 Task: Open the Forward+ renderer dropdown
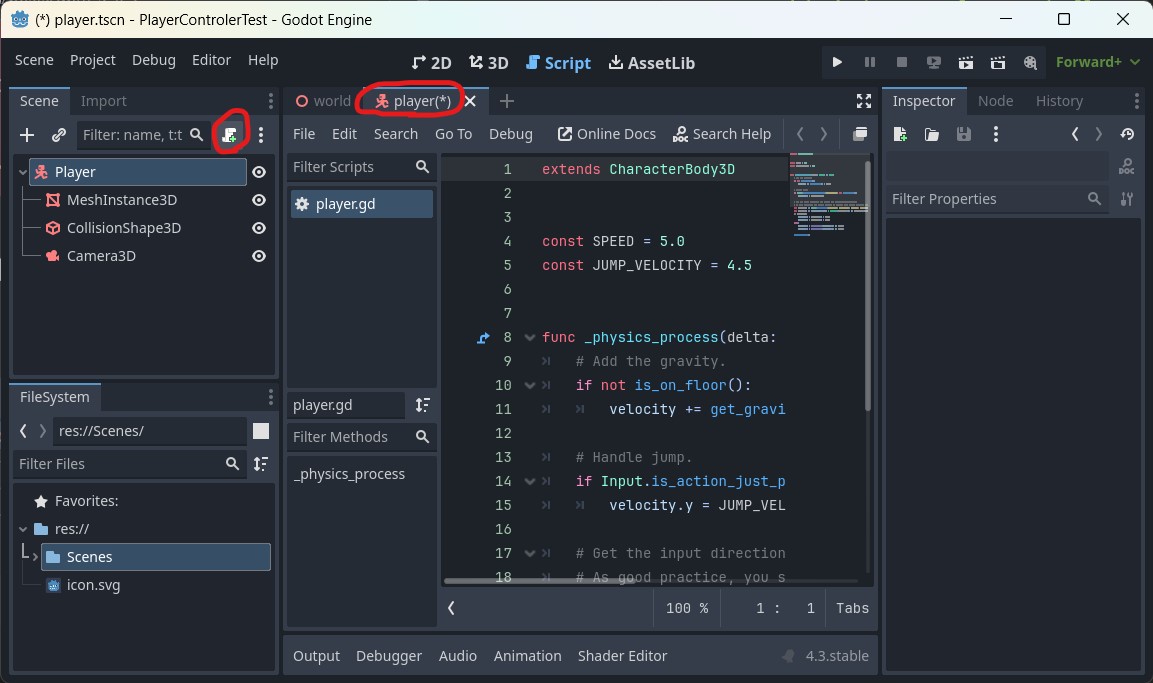[1097, 62]
